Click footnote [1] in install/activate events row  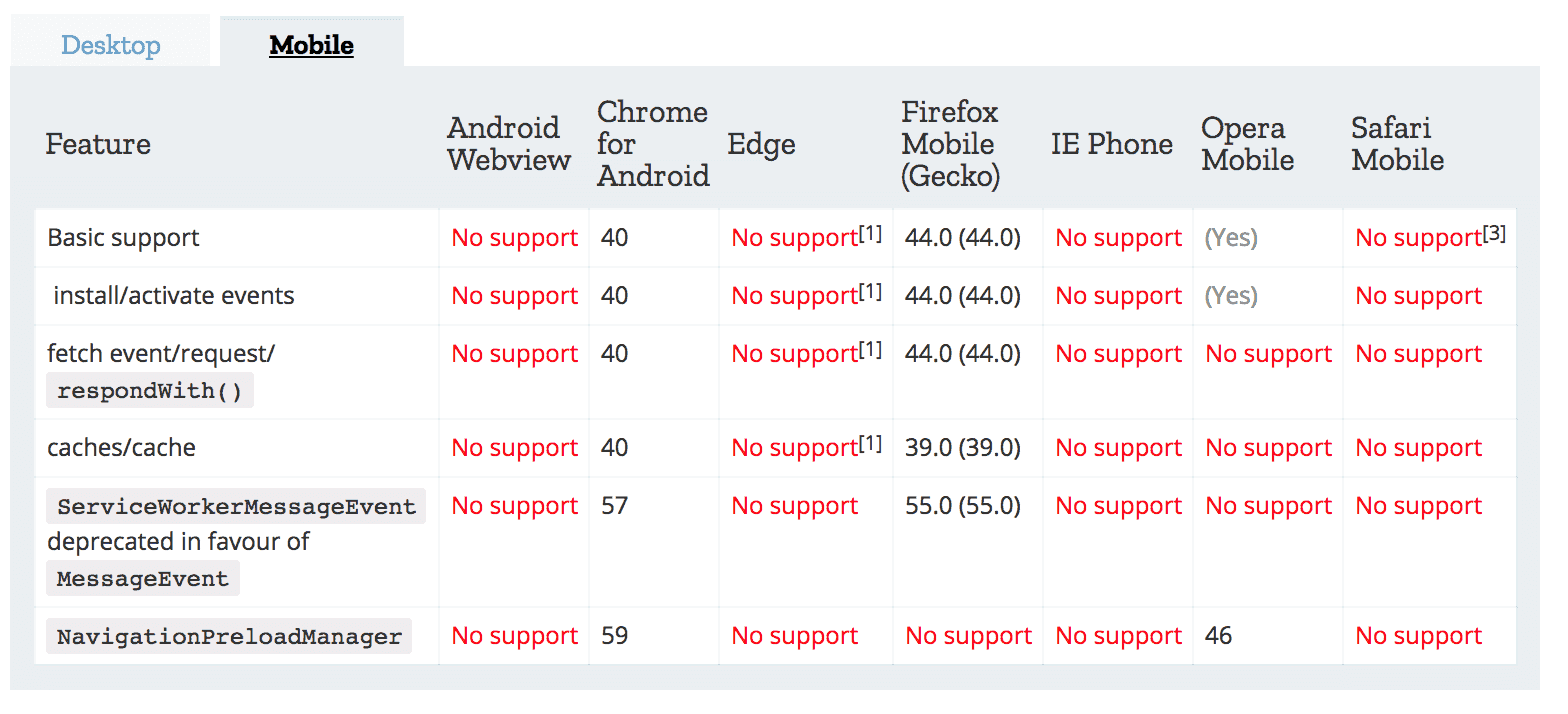870,290
